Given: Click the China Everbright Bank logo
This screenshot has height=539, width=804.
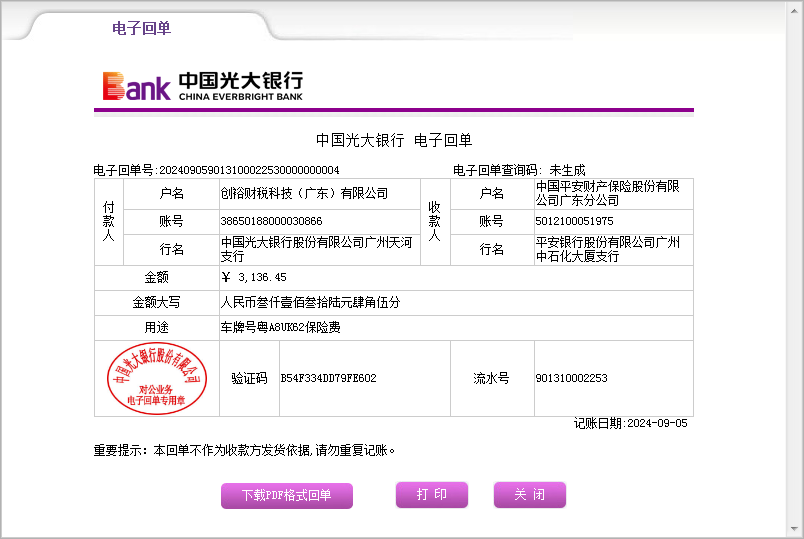Looking at the screenshot, I should [x=202, y=86].
